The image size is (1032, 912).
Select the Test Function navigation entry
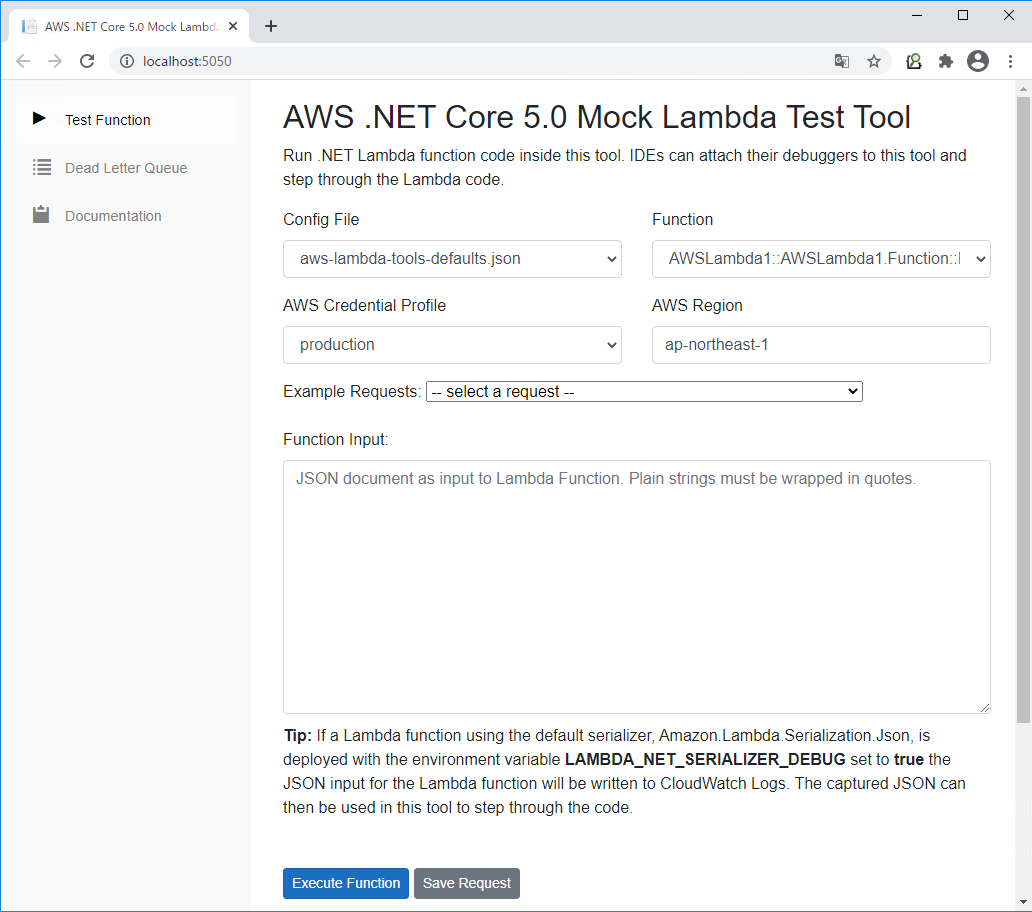pos(107,119)
